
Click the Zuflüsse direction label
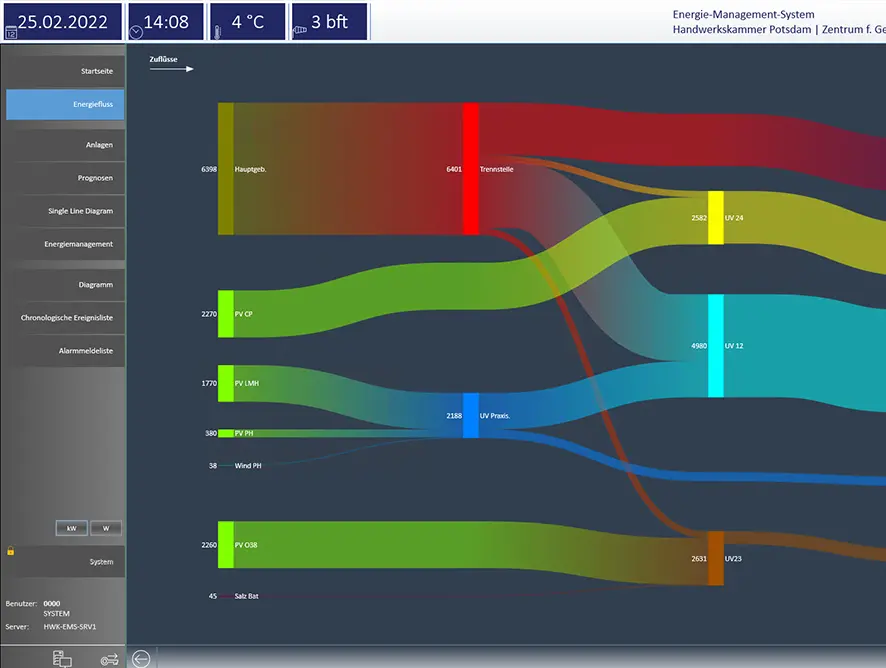point(163,59)
